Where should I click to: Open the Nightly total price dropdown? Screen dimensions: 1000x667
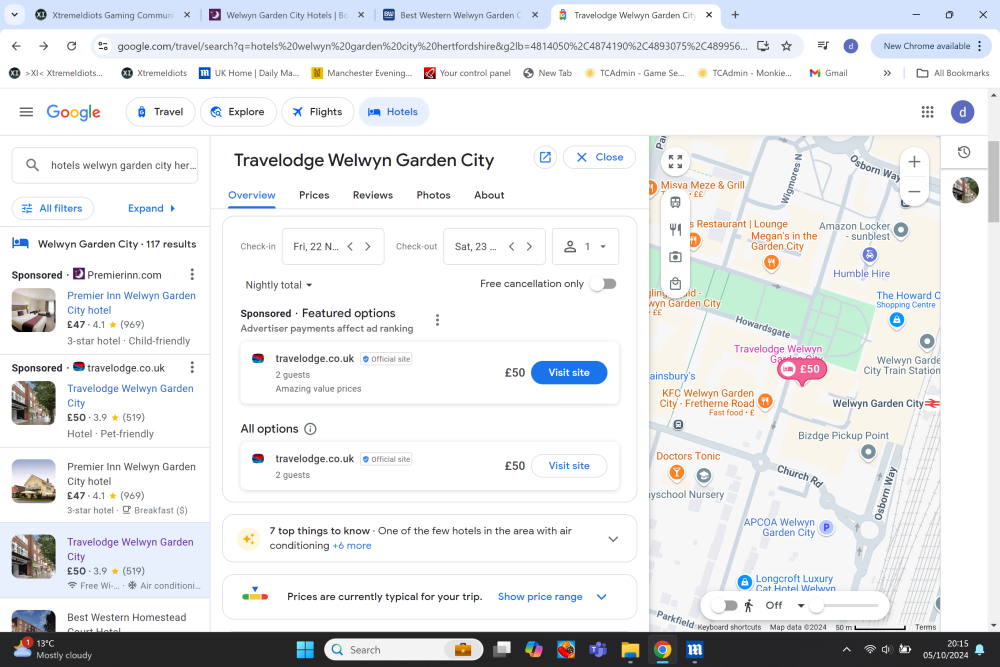click(x=277, y=284)
